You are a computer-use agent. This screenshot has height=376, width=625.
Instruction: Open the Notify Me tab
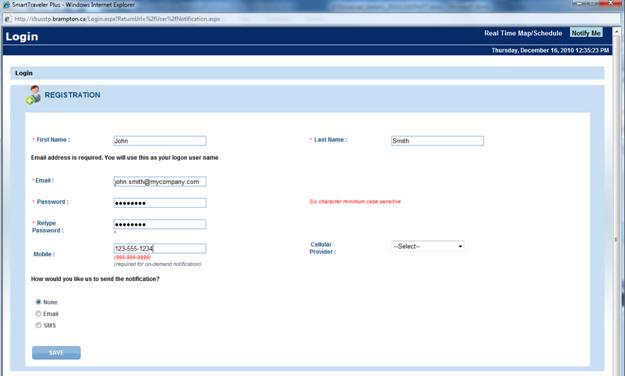[x=586, y=33]
